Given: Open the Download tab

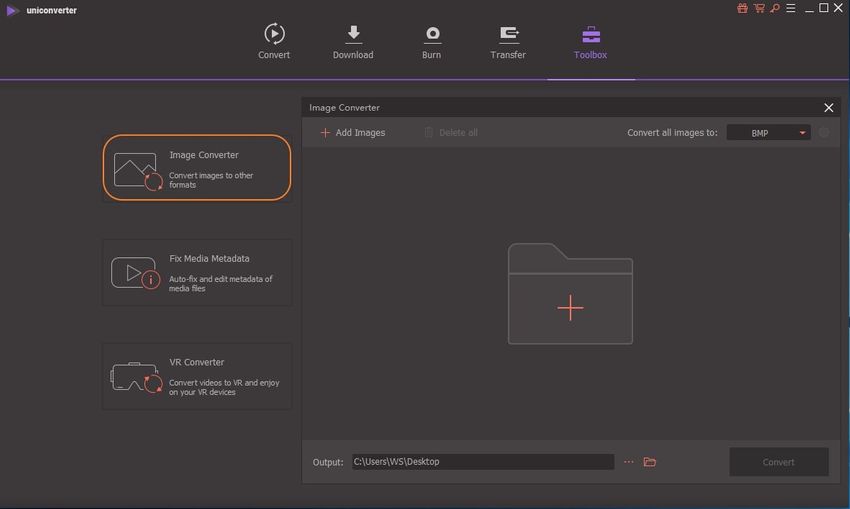Looking at the screenshot, I should click(x=353, y=42).
